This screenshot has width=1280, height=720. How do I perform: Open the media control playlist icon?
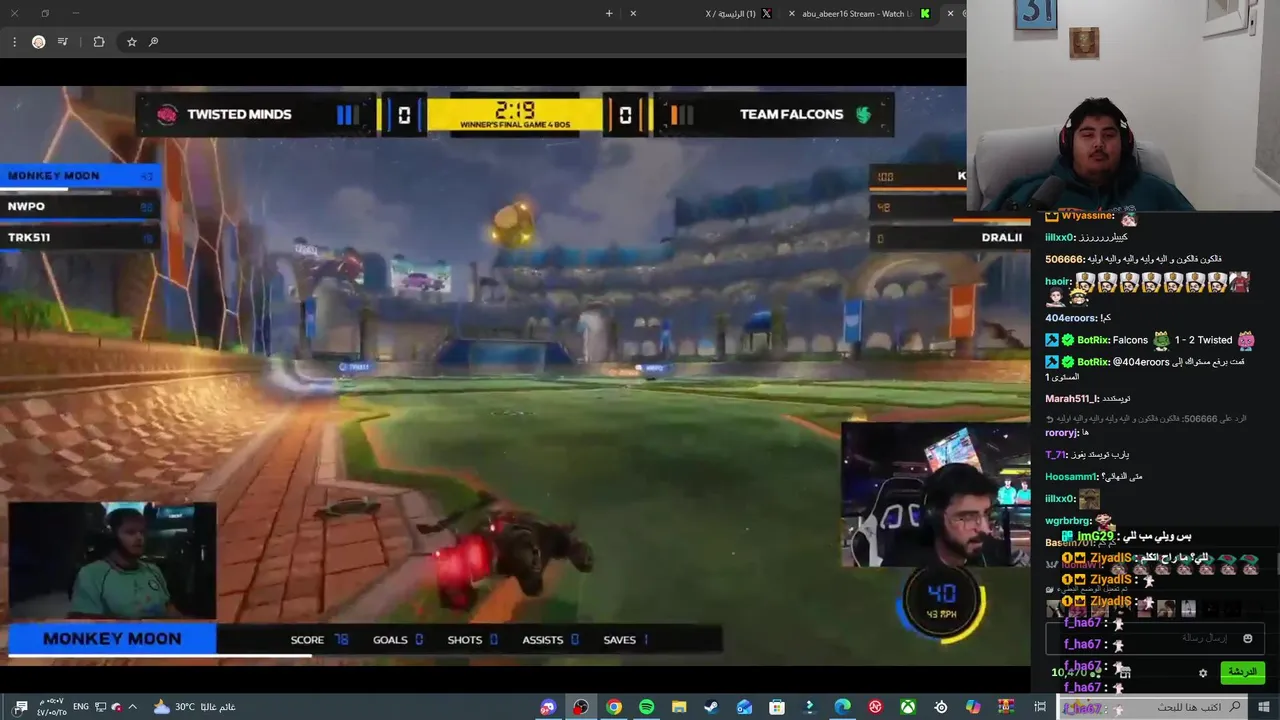point(63,42)
